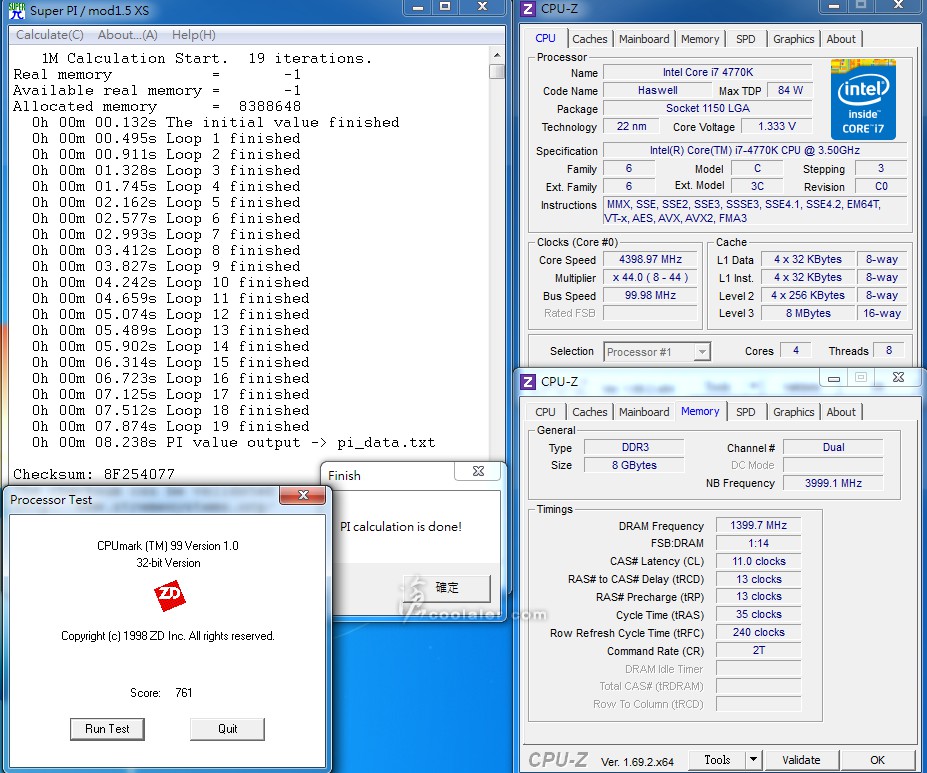Open the SPD tab in lower CPU-Z window
Image resolution: width=927 pixels, height=773 pixels.
(746, 412)
